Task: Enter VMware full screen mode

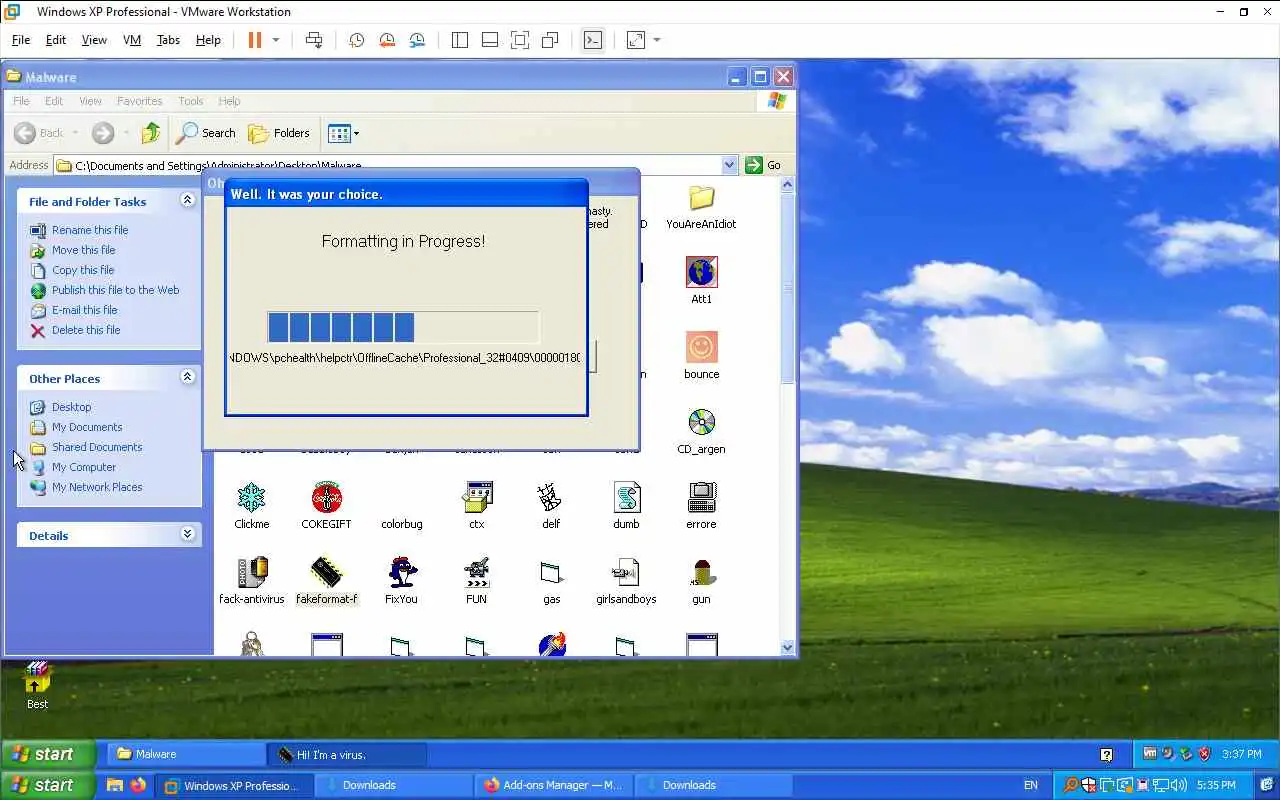Action: [520, 40]
